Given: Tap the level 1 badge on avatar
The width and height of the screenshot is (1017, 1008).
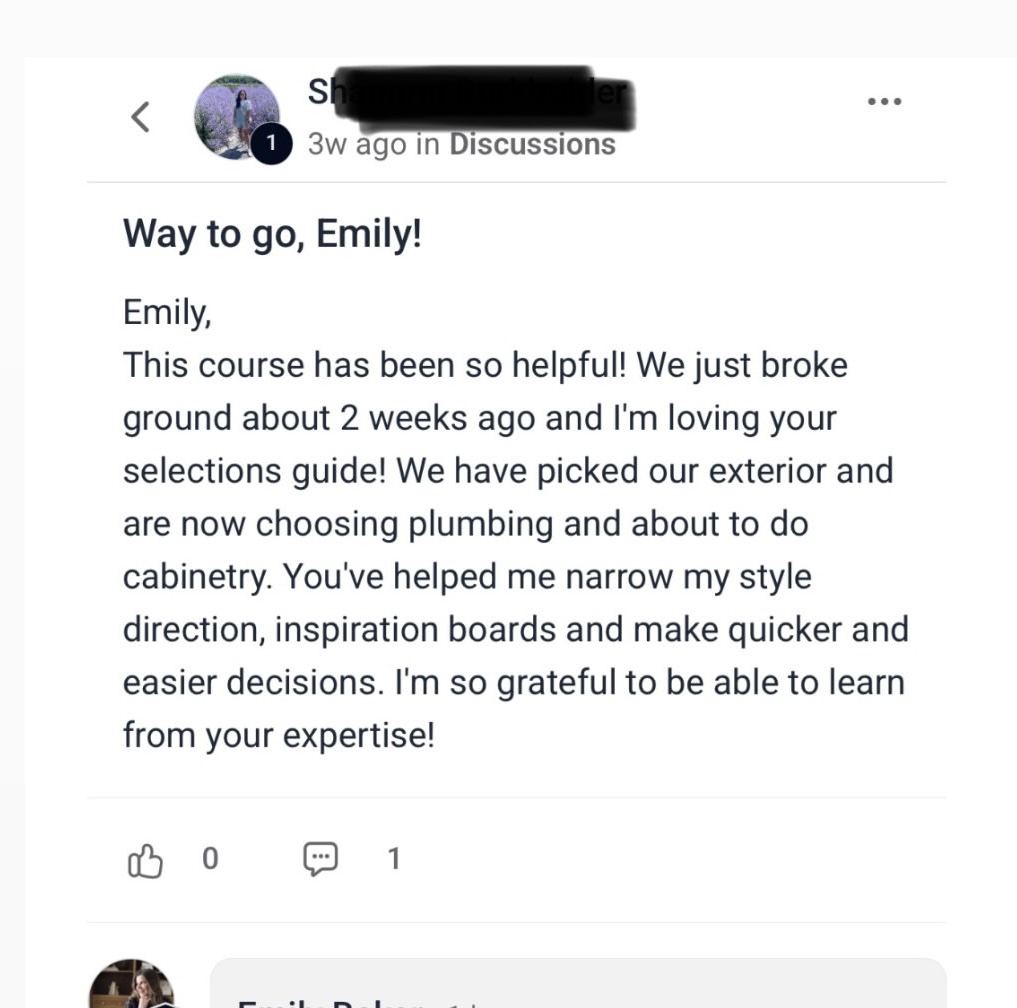Looking at the screenshot, I should click(x=271, y=143).
